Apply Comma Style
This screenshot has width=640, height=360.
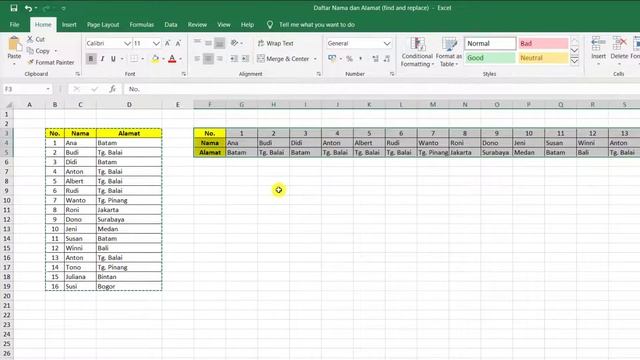[360, 59]
